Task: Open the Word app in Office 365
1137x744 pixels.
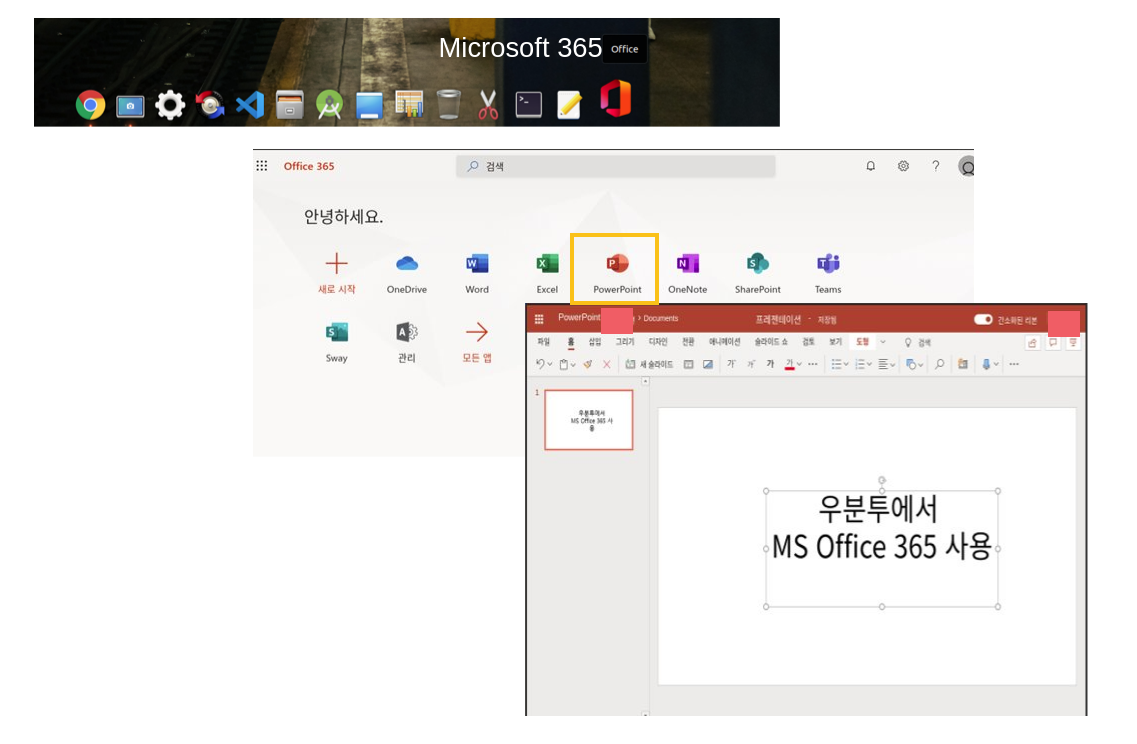Action: [x=477, y=272]
